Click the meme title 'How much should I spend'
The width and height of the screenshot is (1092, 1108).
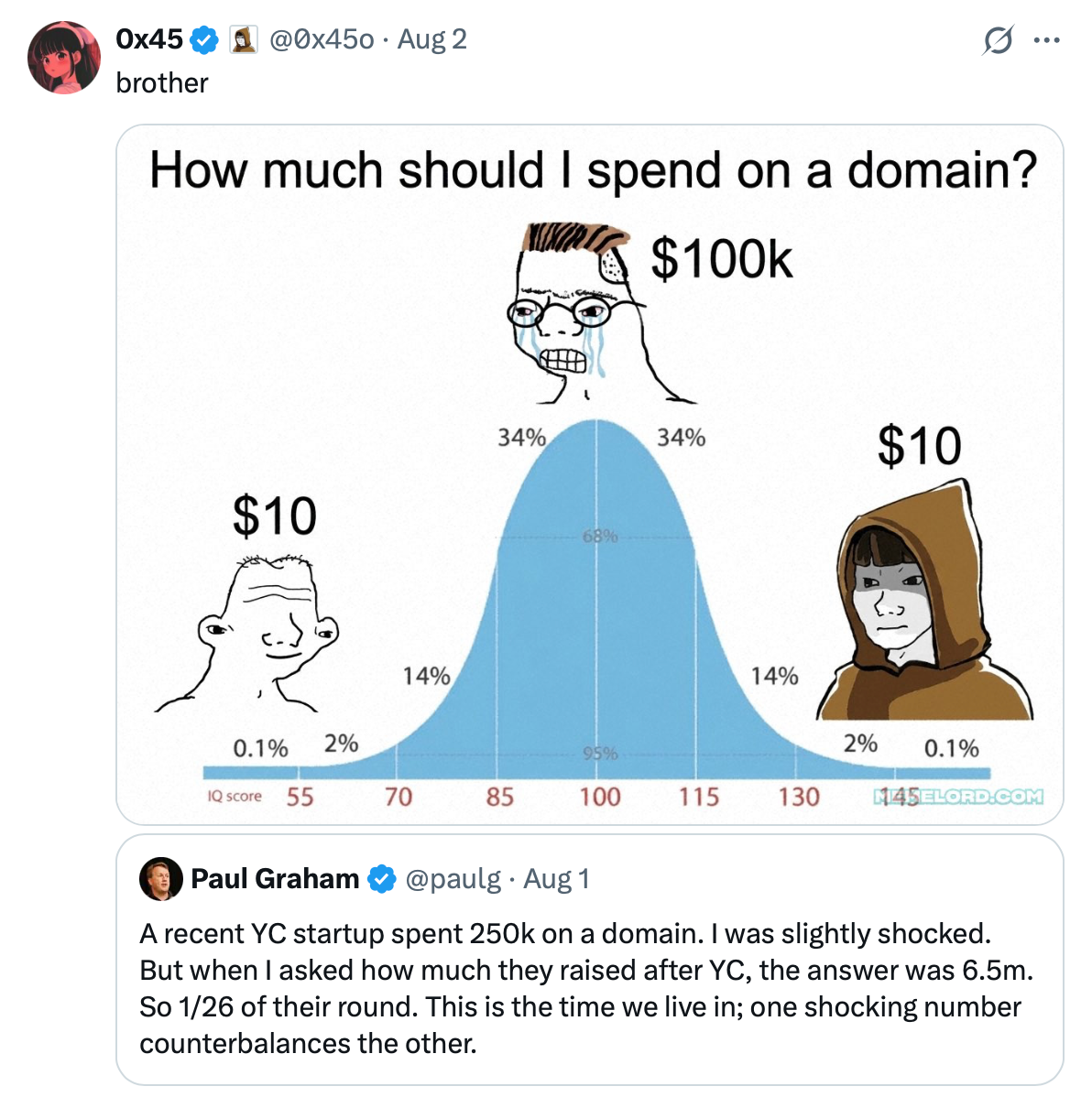tap(593, 170)
